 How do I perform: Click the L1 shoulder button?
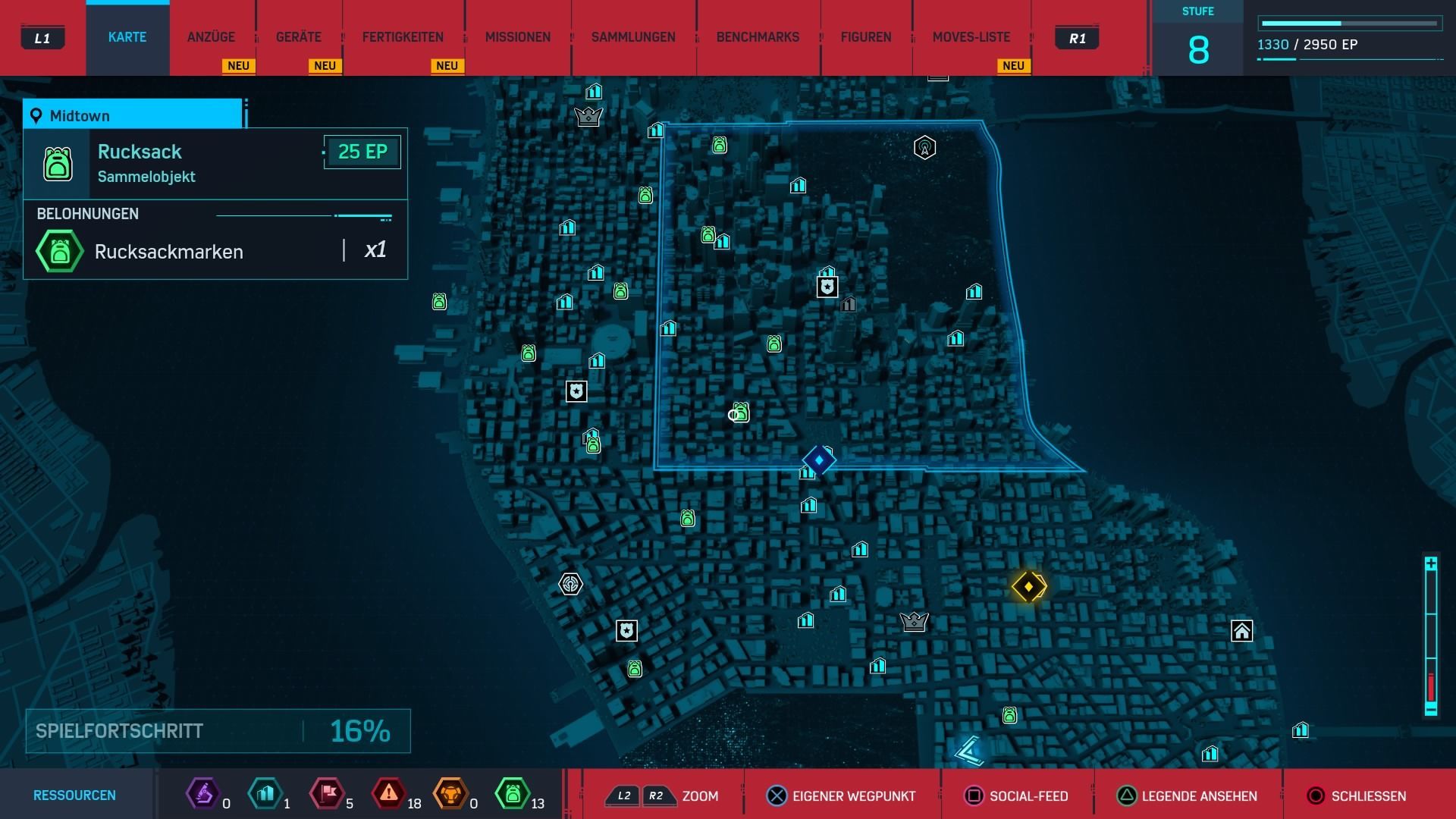42,38
